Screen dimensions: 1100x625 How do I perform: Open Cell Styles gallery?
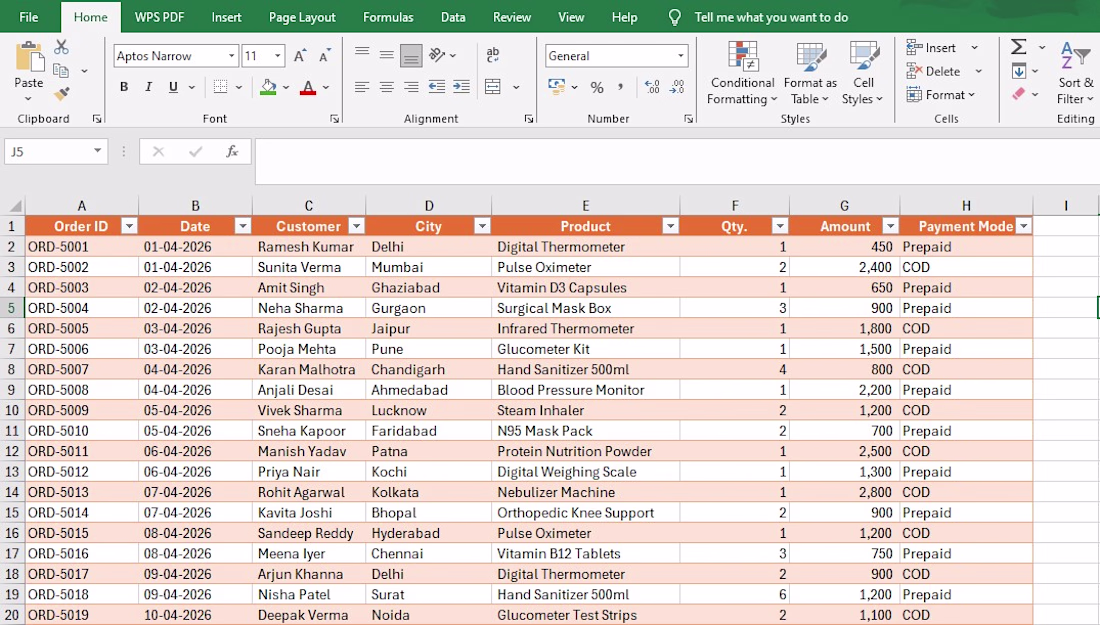[x=864, y=73]
